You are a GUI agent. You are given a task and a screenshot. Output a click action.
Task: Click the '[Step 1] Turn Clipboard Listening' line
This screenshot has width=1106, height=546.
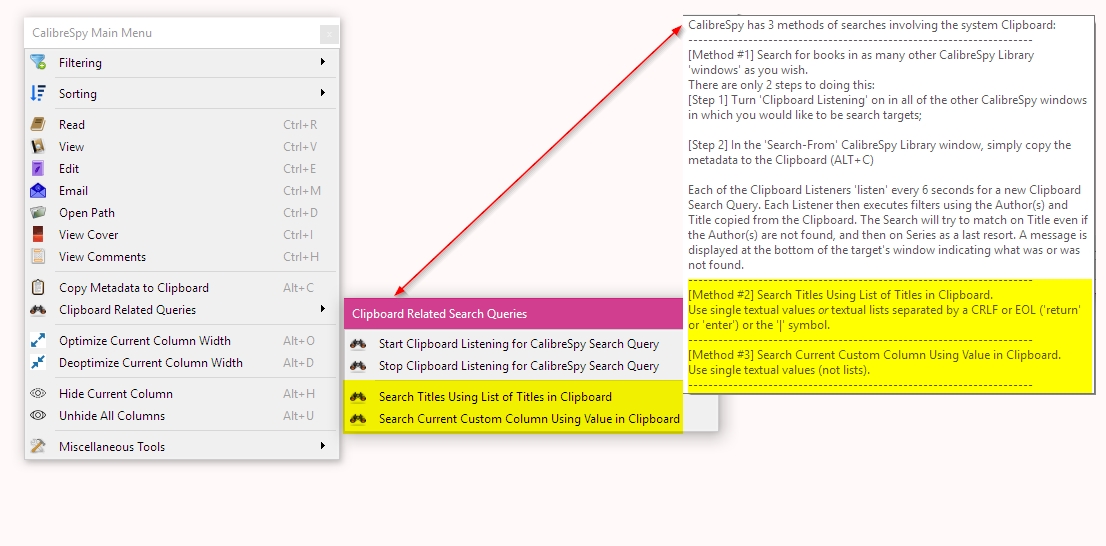tap(887, 99)
